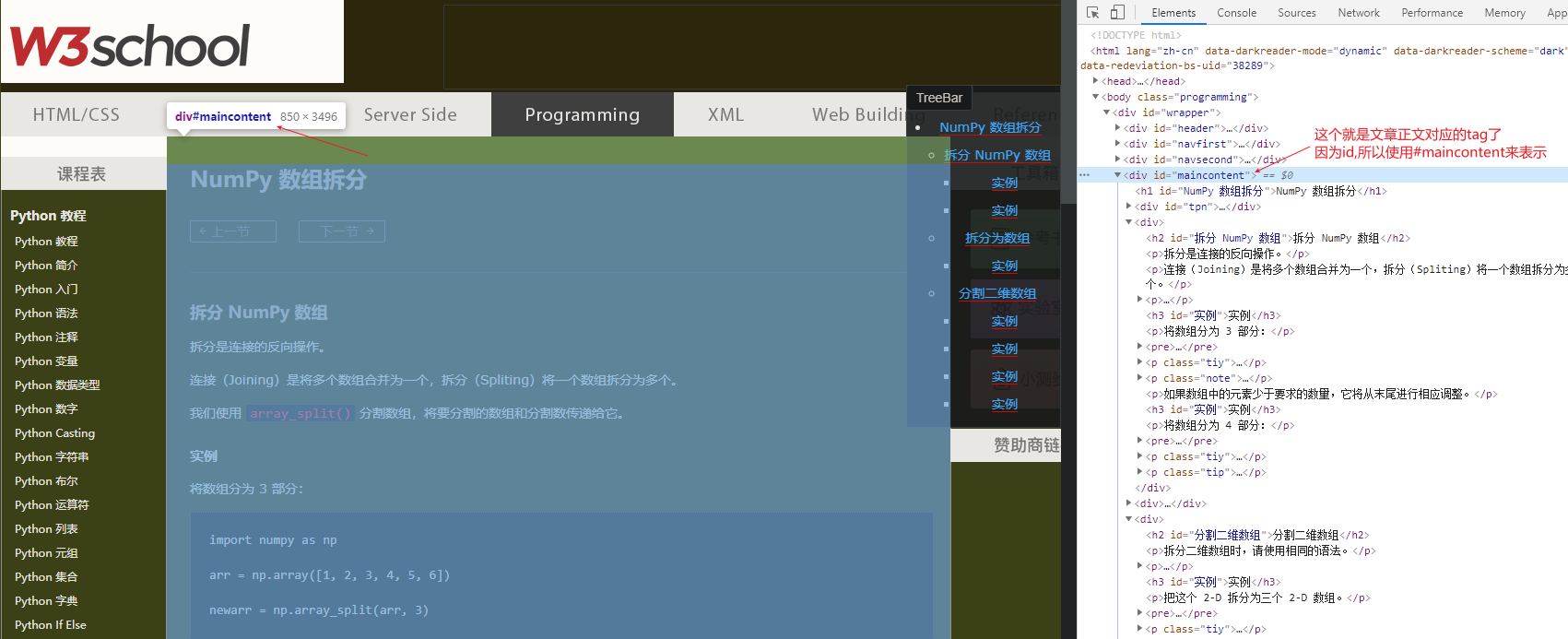Open the Python 布尔 sidebar link

[x=46, y=481]
